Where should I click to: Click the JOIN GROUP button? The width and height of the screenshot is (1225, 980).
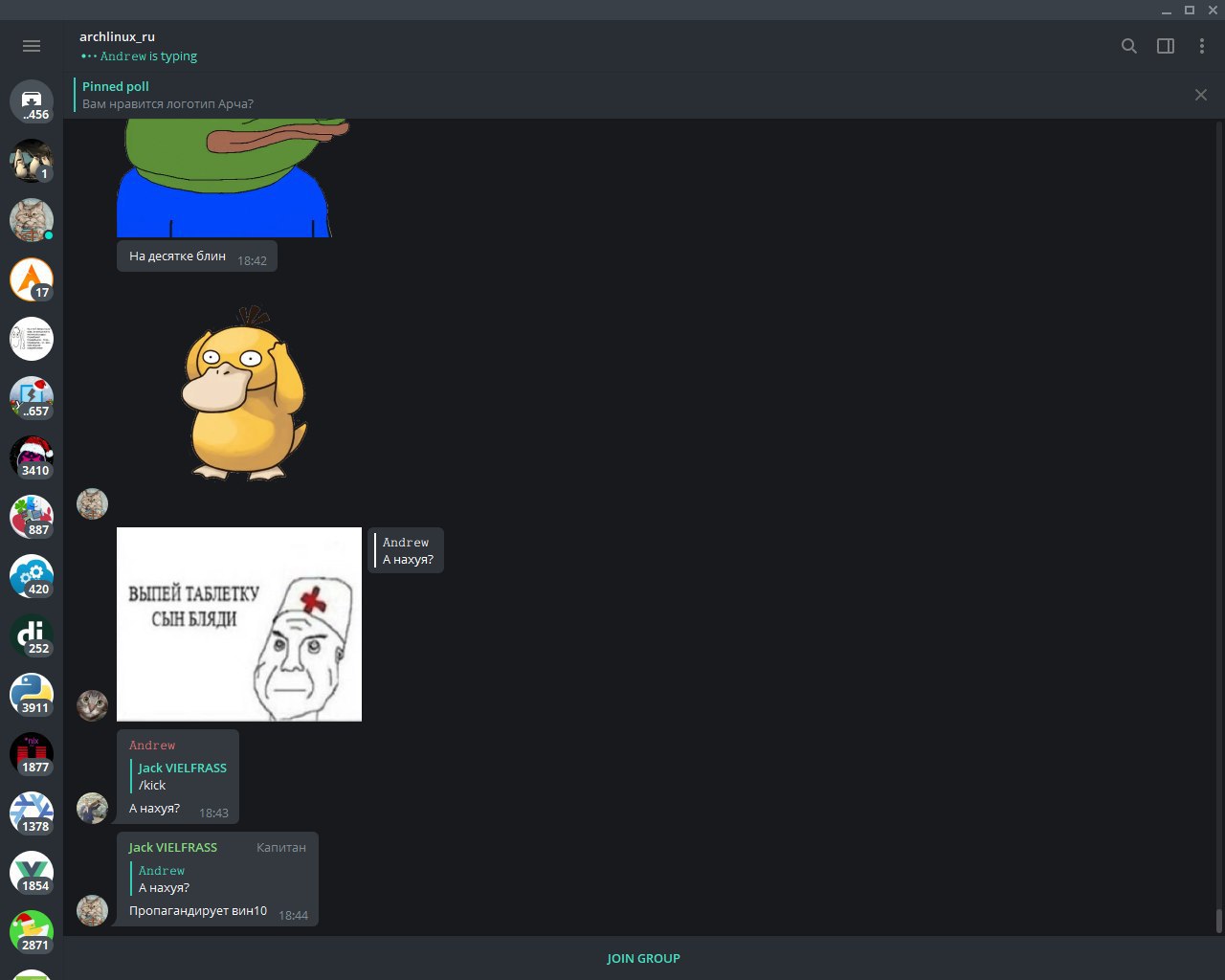[643, 958]
